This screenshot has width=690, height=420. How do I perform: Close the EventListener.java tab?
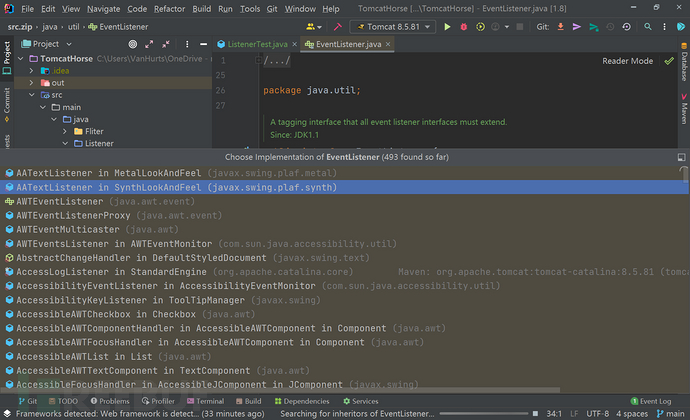point(386,44)
